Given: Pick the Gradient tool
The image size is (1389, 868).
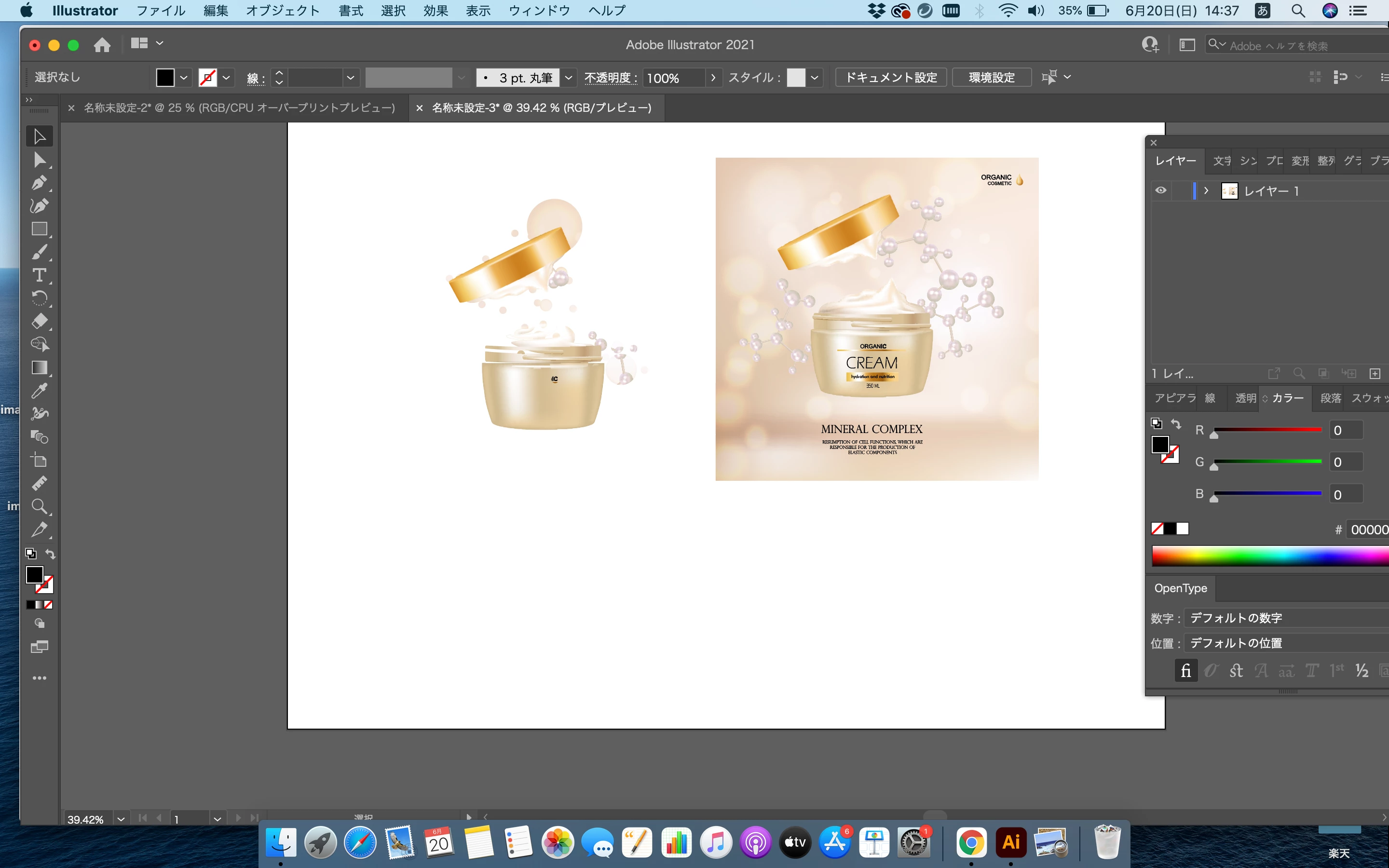Looking at the screenshot, I should pyautogui.click(x=39, y=367).
